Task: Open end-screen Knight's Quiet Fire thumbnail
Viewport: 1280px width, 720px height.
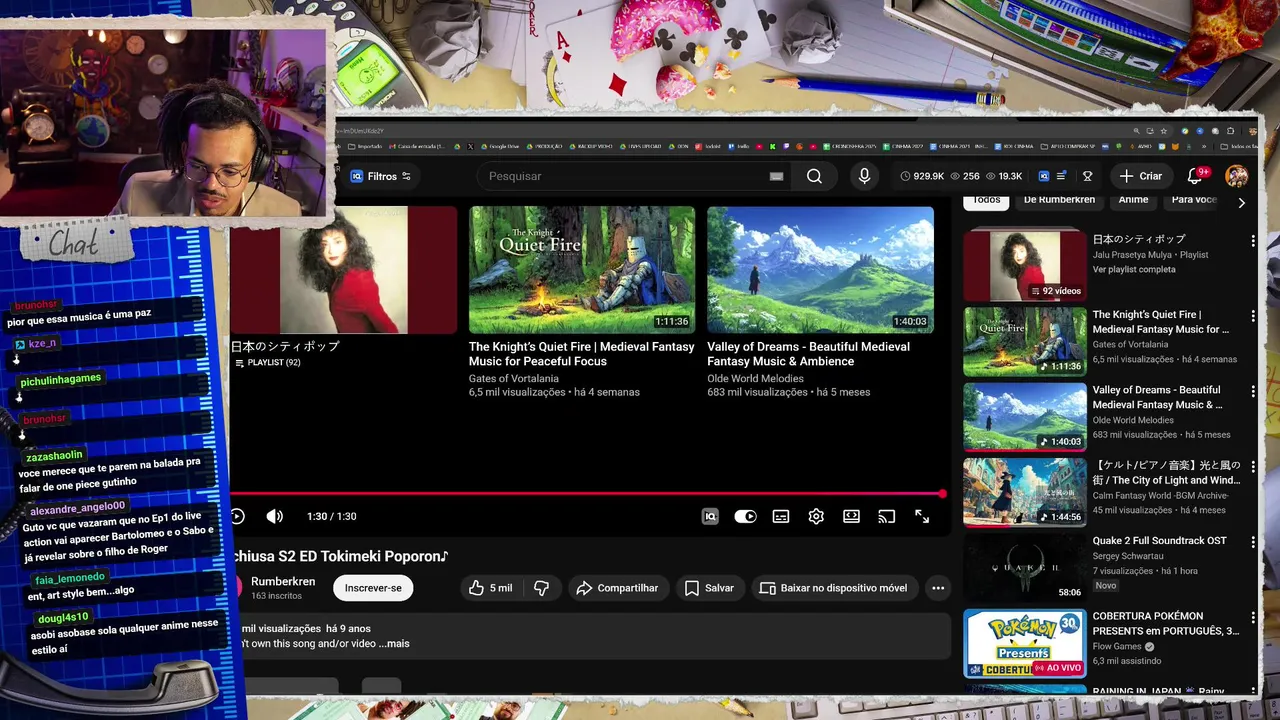Action: pyautogui.click(x=582, y=270)
